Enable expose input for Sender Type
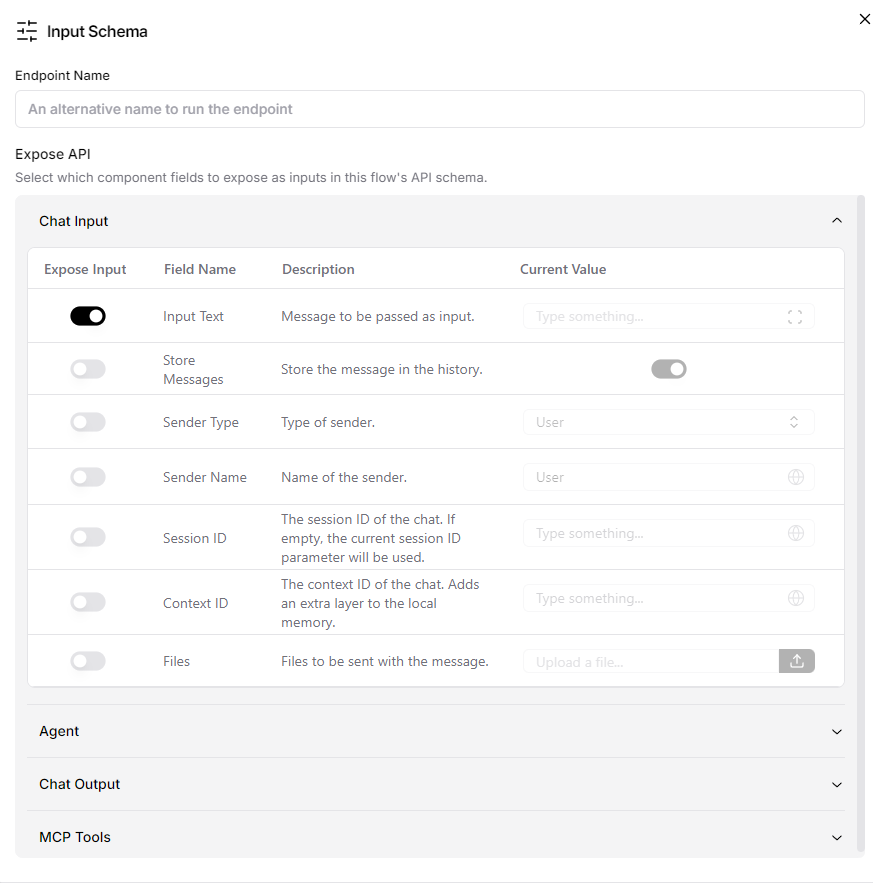 [x=88, y=423]
